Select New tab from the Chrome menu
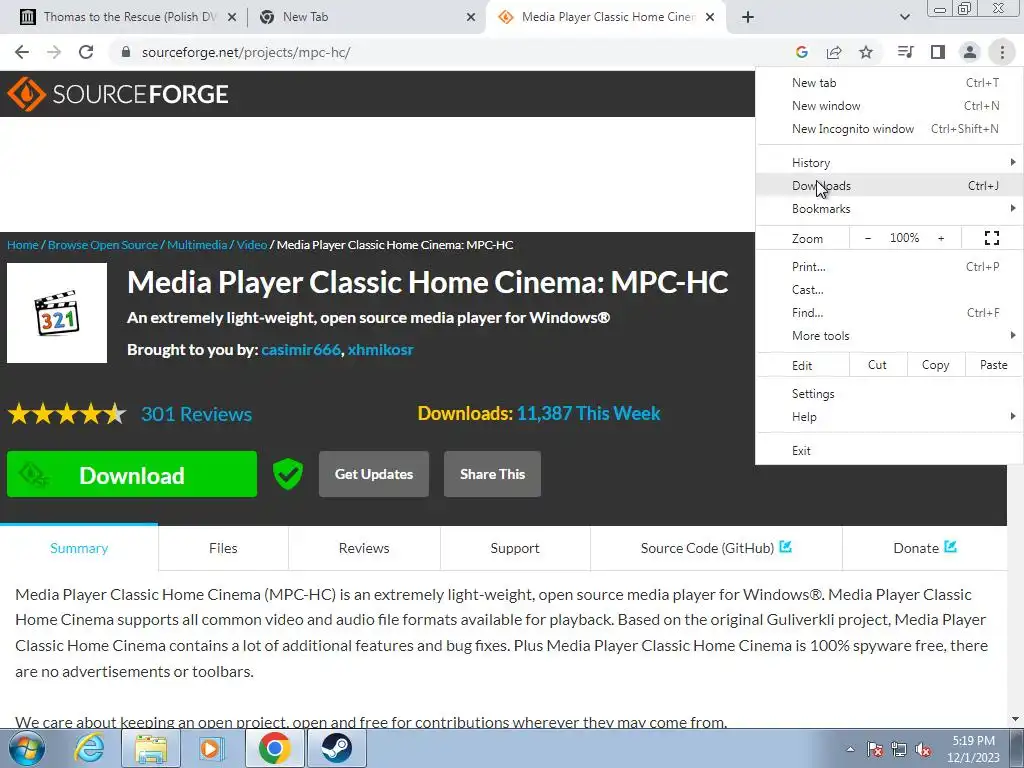This screenshot has width=1024, height=768. (x=889, y=83)
